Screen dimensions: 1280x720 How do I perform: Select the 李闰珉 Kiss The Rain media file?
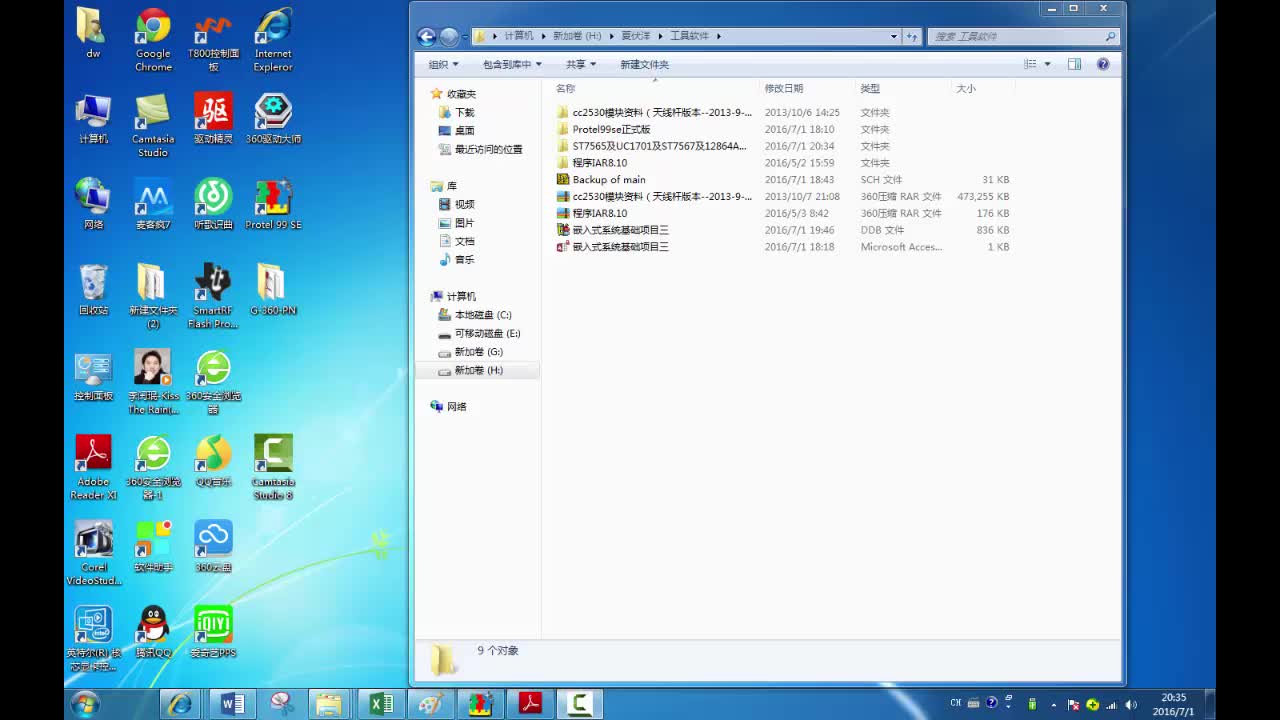pyautogui.click(x=153, y=382)
